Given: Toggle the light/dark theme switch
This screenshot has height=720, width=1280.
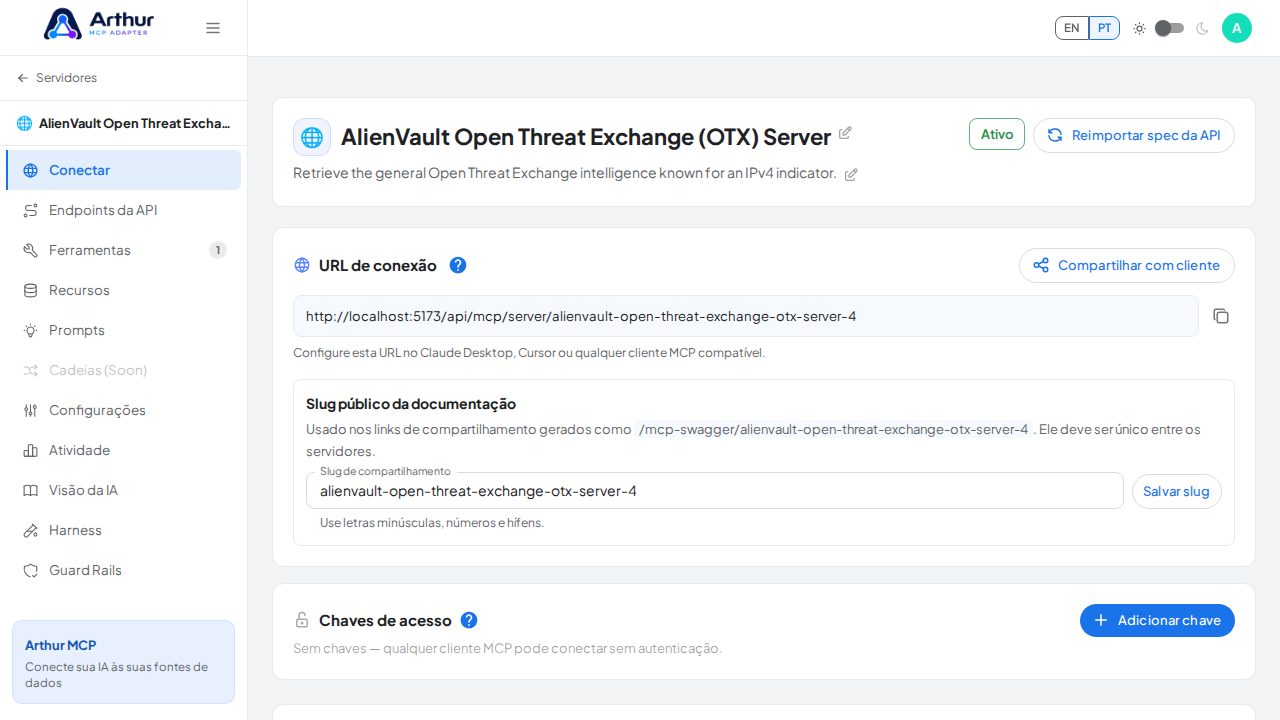Looking at the screenshot, I should (1169, 28).
